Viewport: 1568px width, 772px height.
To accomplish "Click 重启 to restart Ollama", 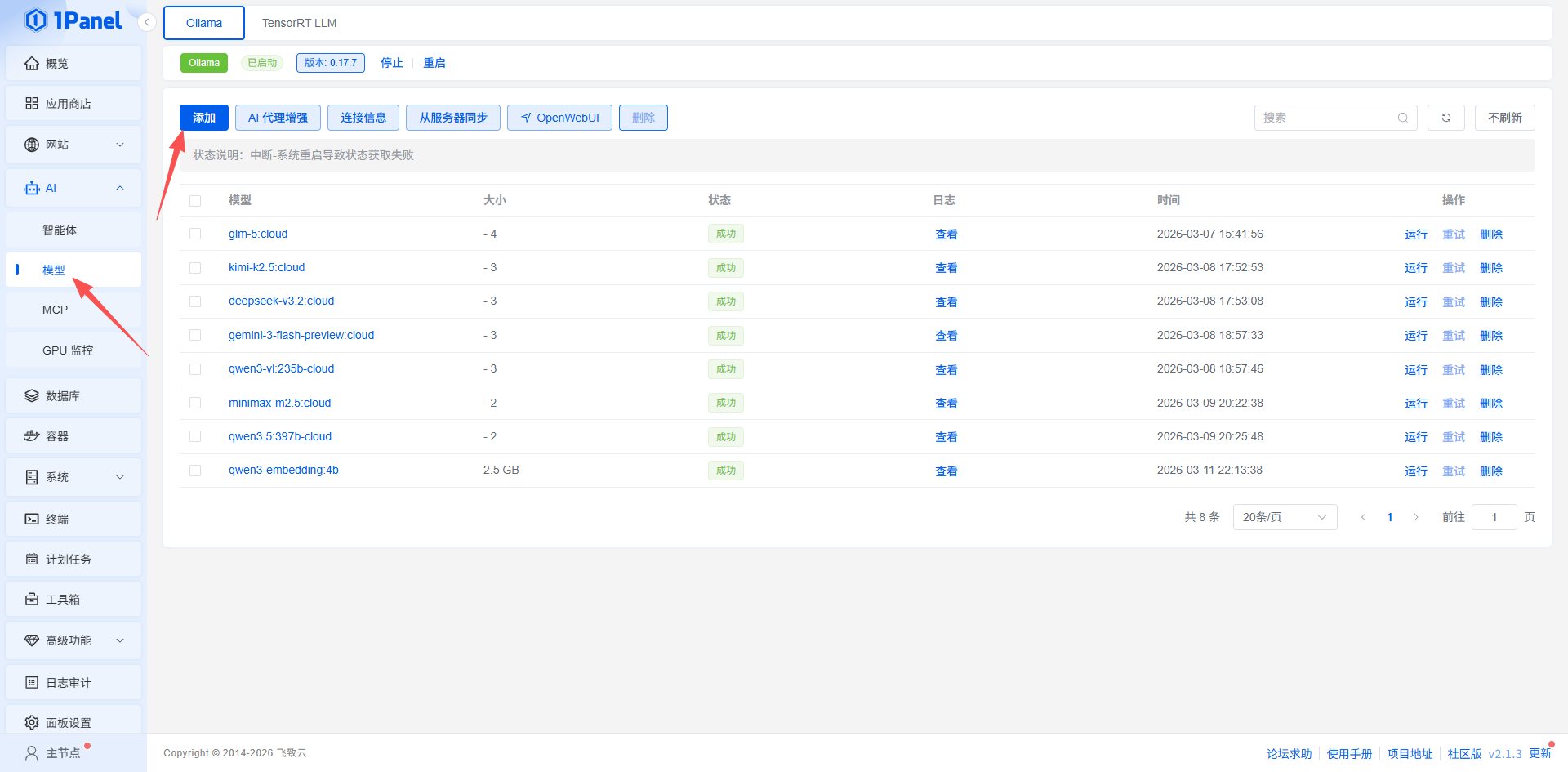I will [x=434, y=63].
